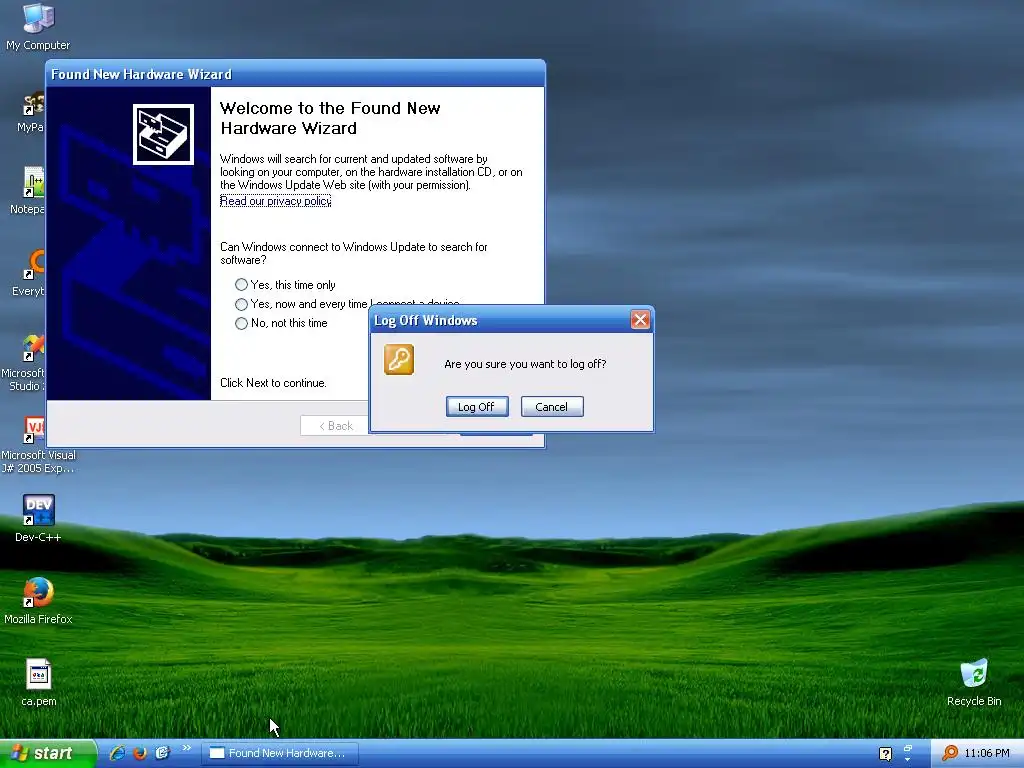
Task: Open the Read our privacy policy link
Action: [276, 200]
